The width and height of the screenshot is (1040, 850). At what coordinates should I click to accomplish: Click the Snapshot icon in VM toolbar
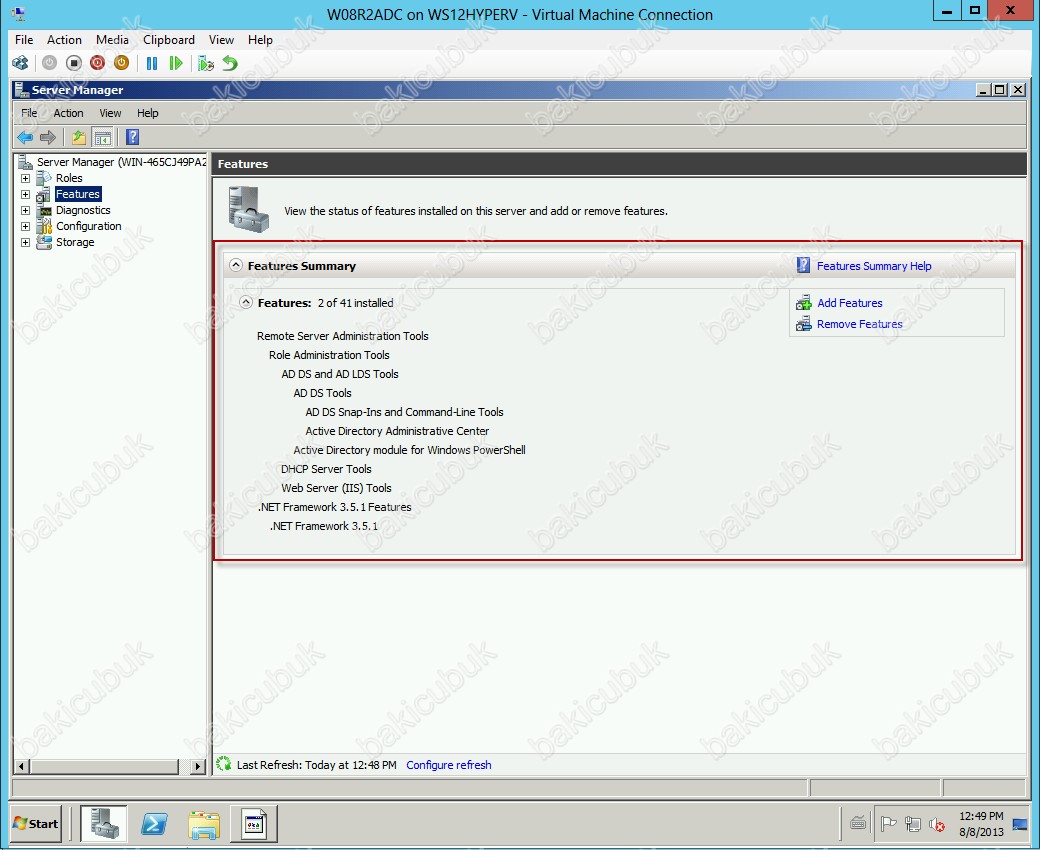pyautogui.click(x=206, y=63)
